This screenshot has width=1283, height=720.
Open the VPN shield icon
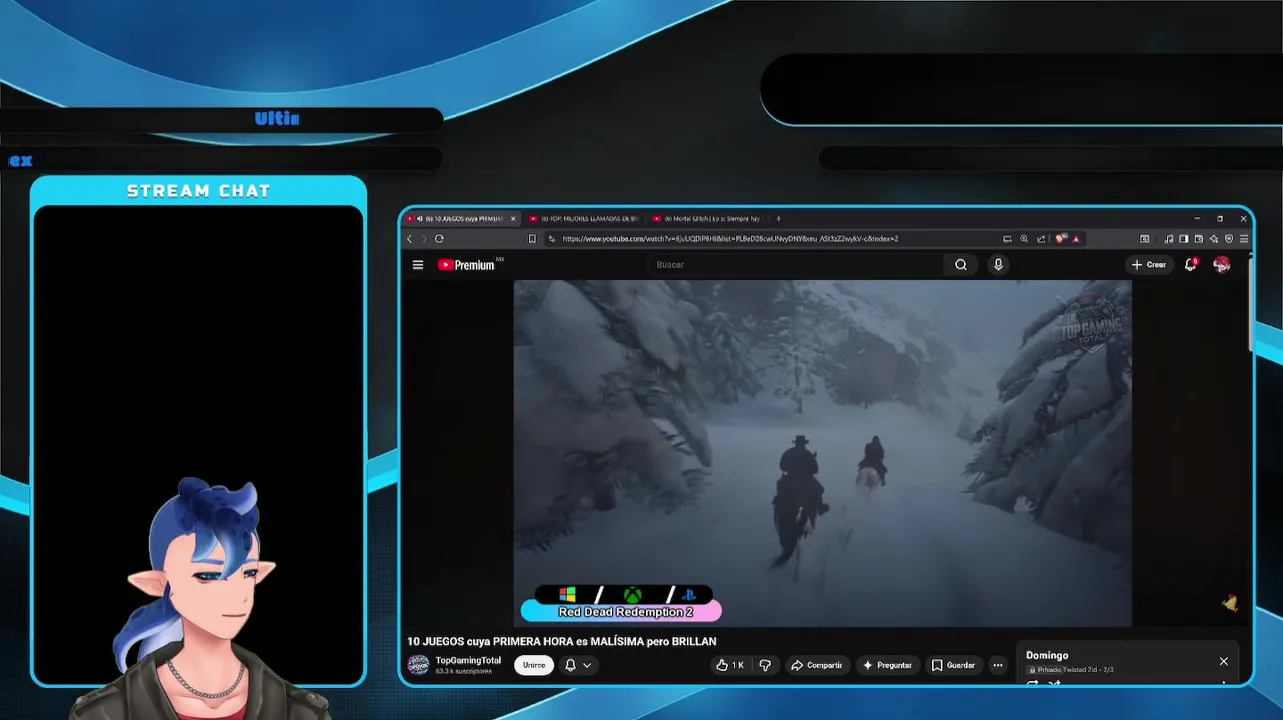pyautogui.click(x=1229, y=239)
